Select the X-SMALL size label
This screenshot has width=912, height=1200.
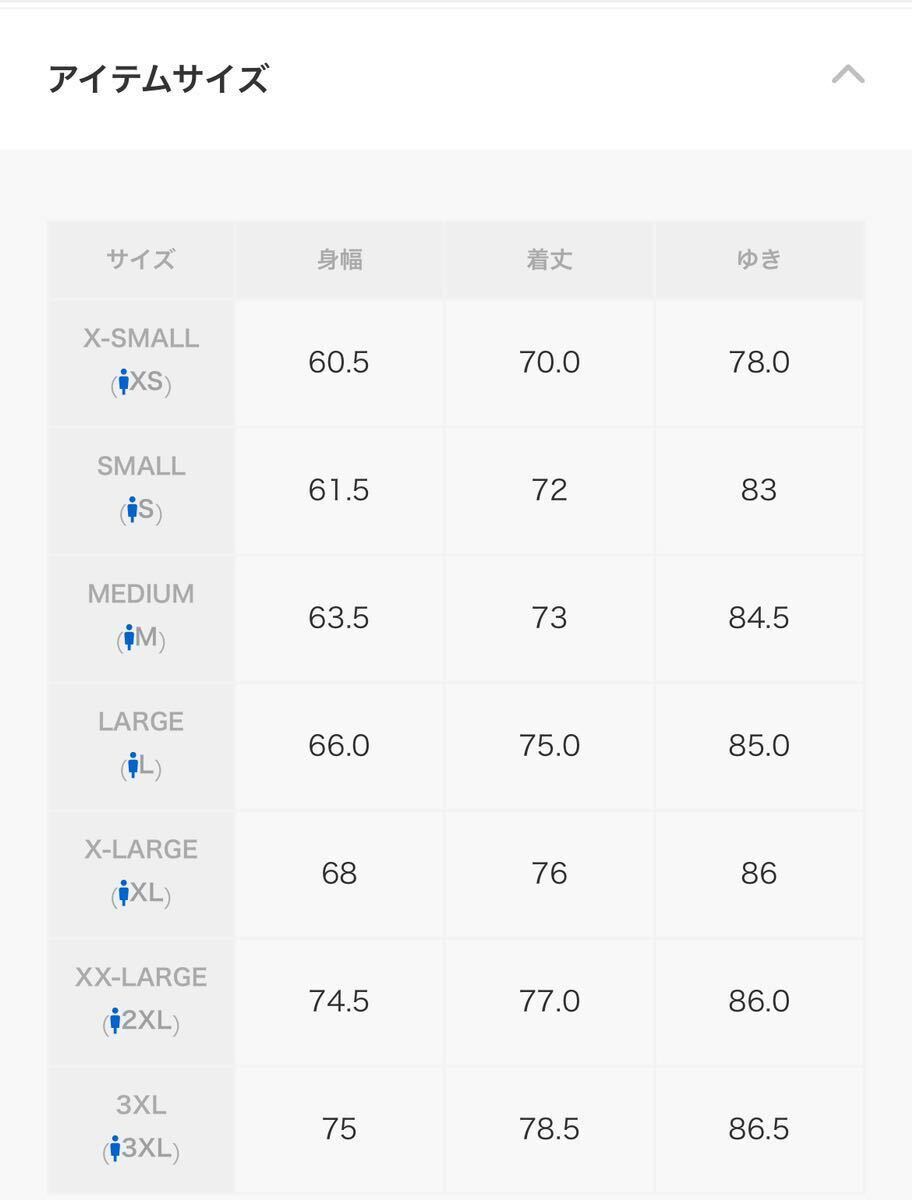pos(141,339)
